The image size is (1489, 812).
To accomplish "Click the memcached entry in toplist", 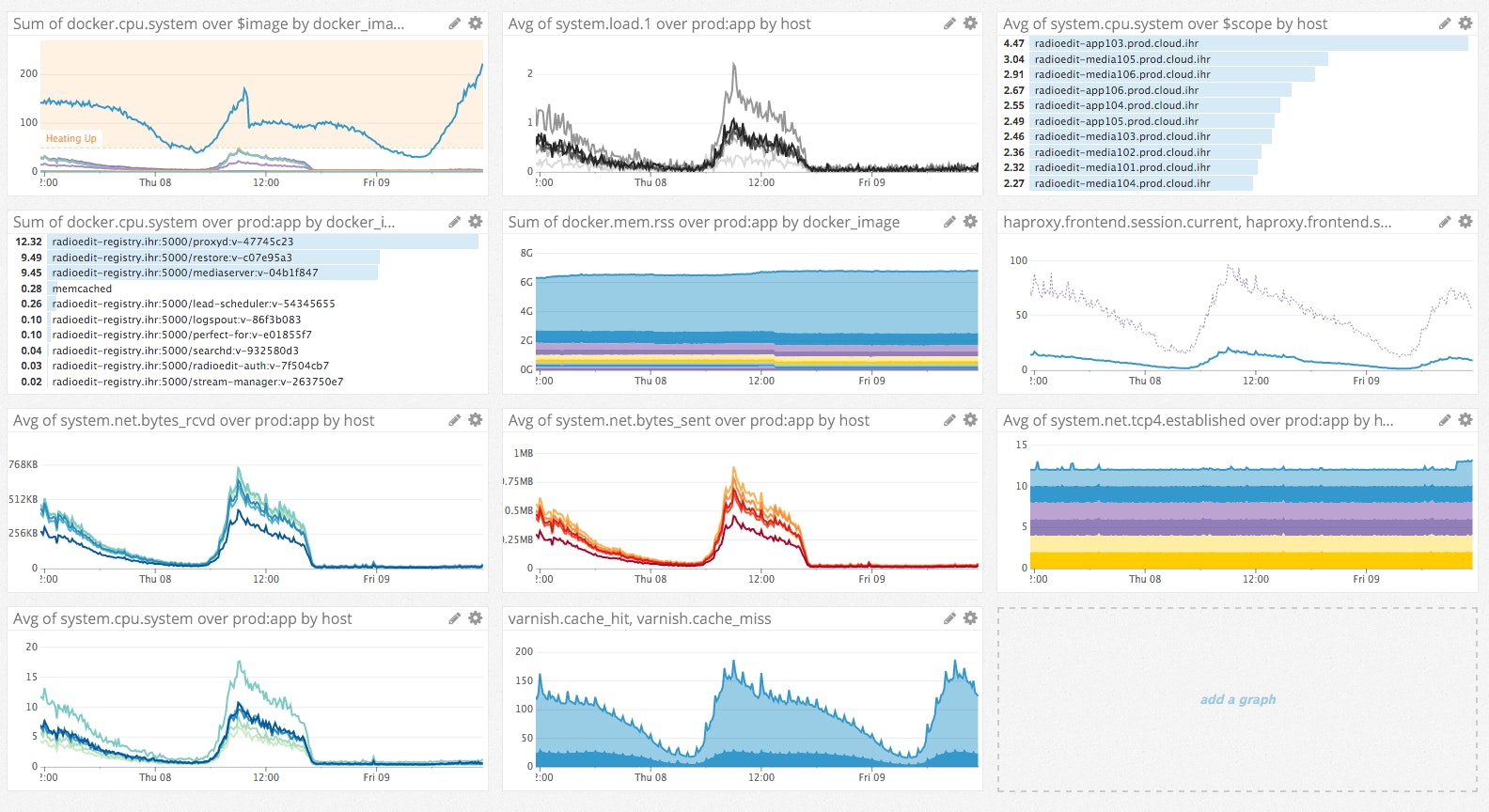I will 82,289.
